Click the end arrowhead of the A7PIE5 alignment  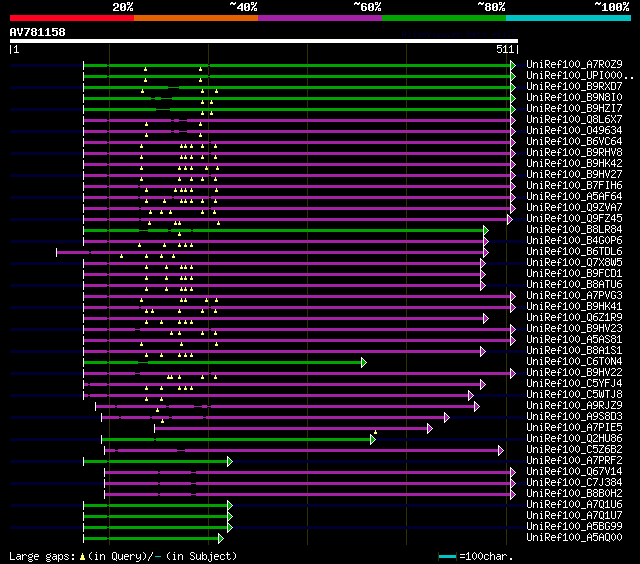click(x=430, y=429)
